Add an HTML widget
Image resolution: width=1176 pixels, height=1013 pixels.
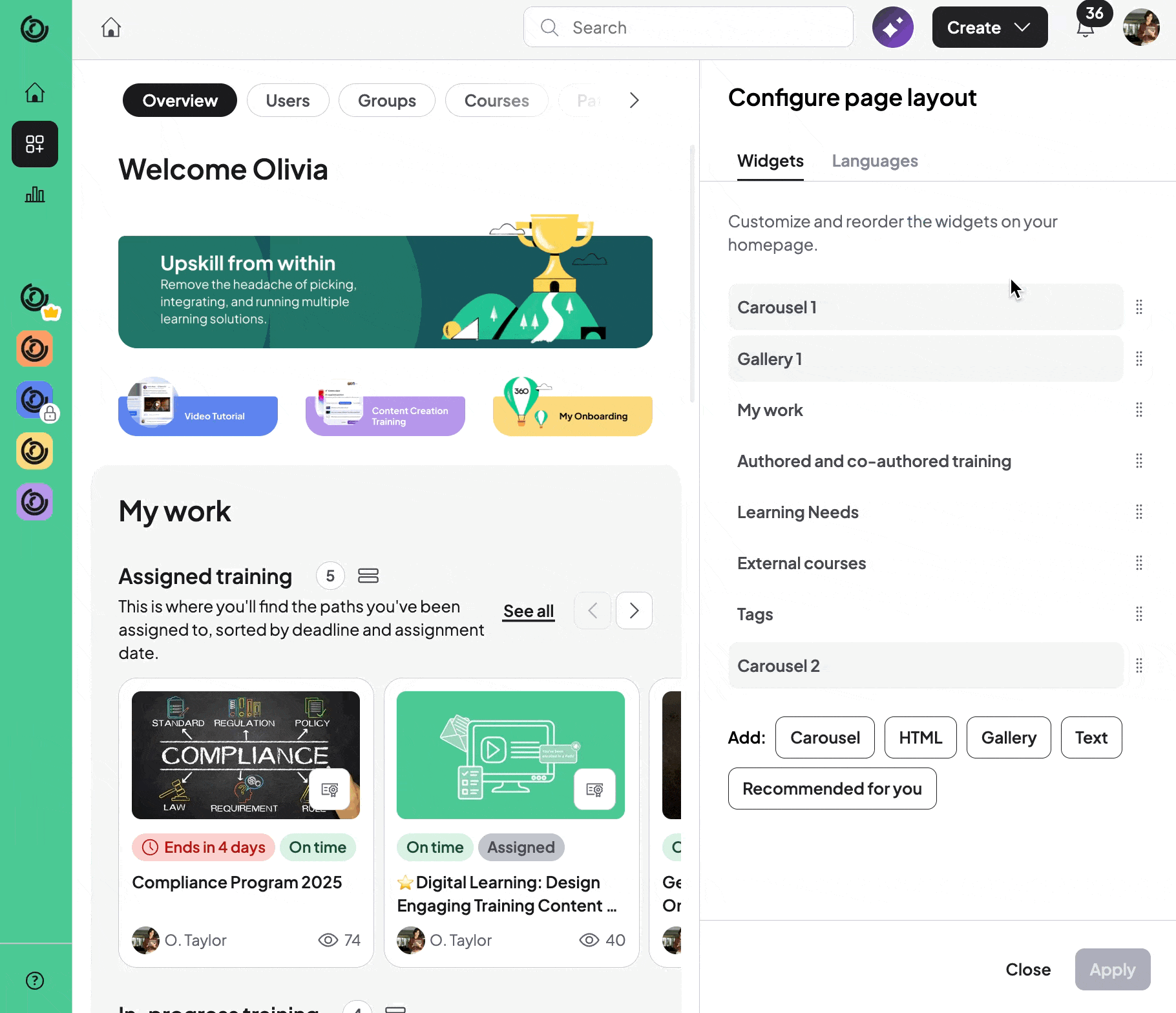(921, 737)
